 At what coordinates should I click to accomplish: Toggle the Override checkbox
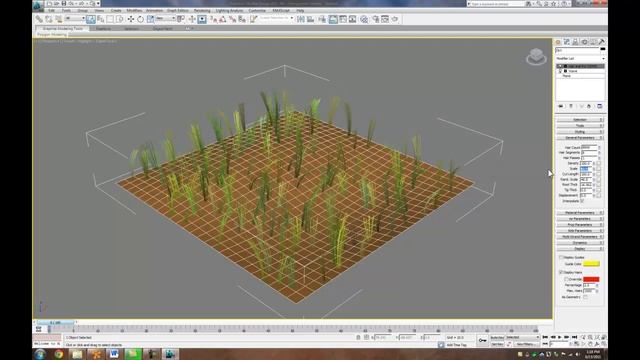[566, 279]
